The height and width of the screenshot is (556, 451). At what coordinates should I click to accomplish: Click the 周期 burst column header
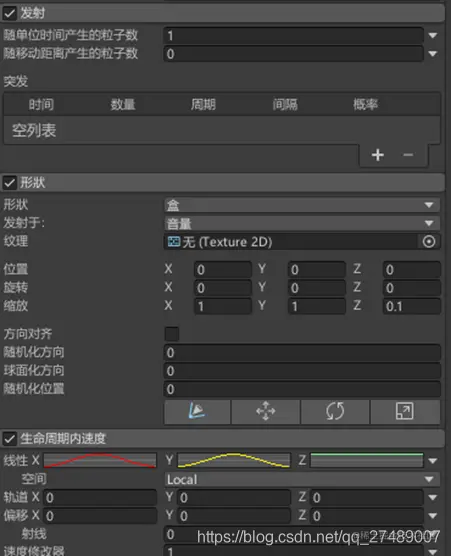[x=203, y=105]
